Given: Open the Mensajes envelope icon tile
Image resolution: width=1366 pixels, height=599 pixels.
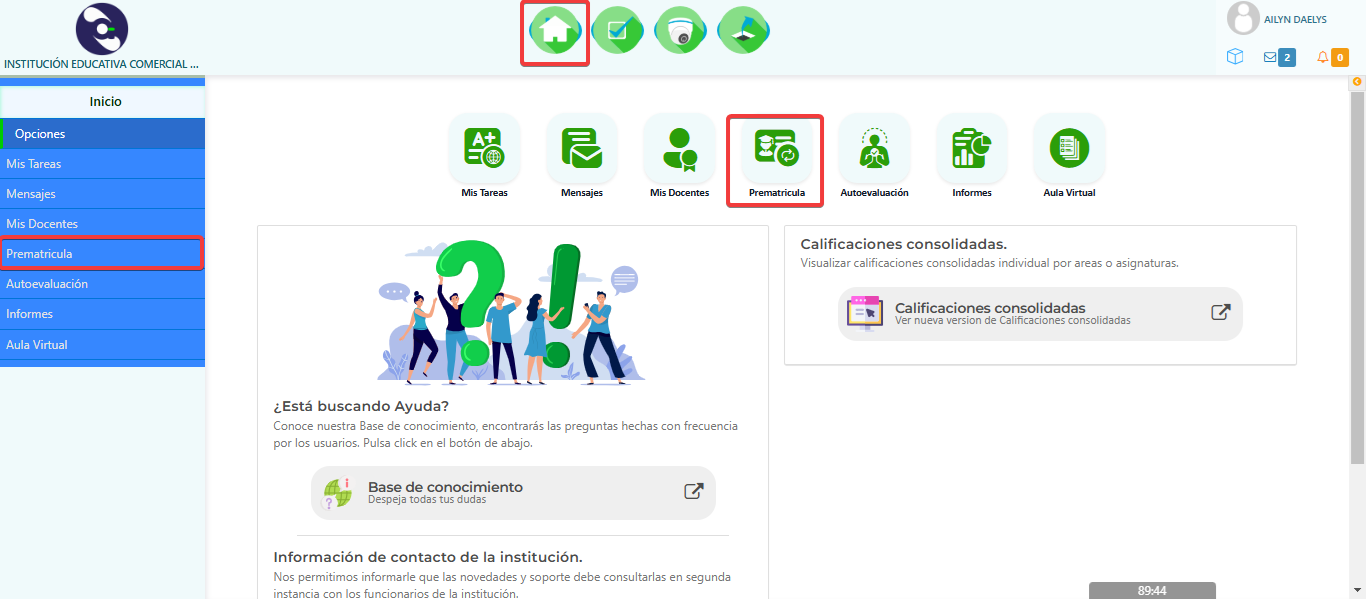Looking at the screenshot, I should (582, 148).
